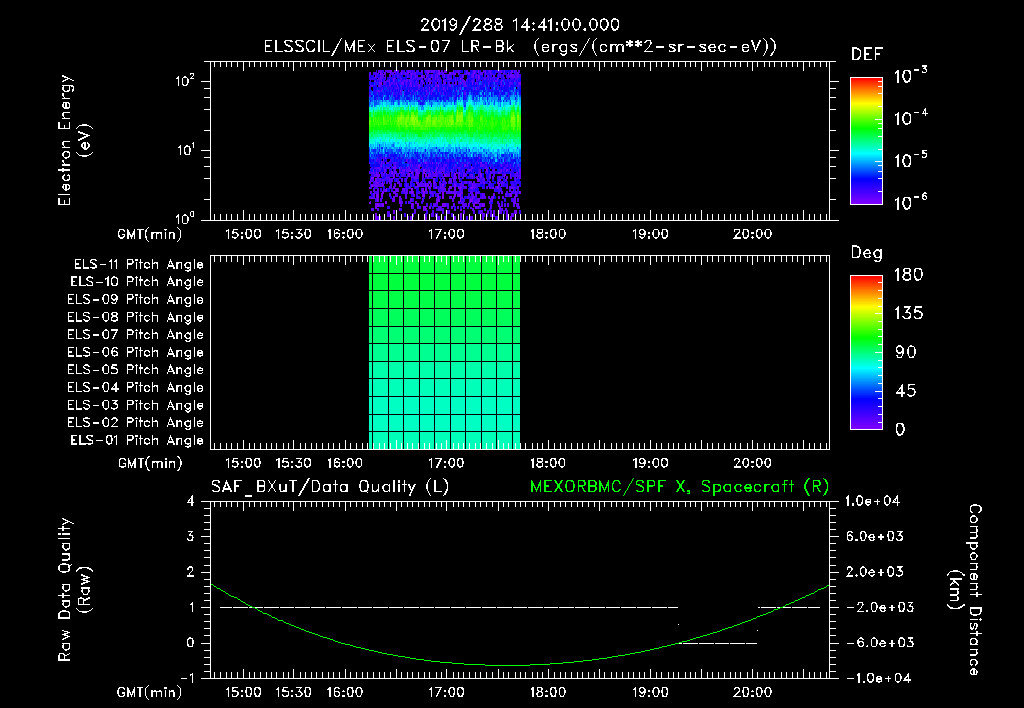The width and height of the screenshot is (1024, 708).
Task: Click the DEF color bar legend
Action: click(x=866, y=141)
